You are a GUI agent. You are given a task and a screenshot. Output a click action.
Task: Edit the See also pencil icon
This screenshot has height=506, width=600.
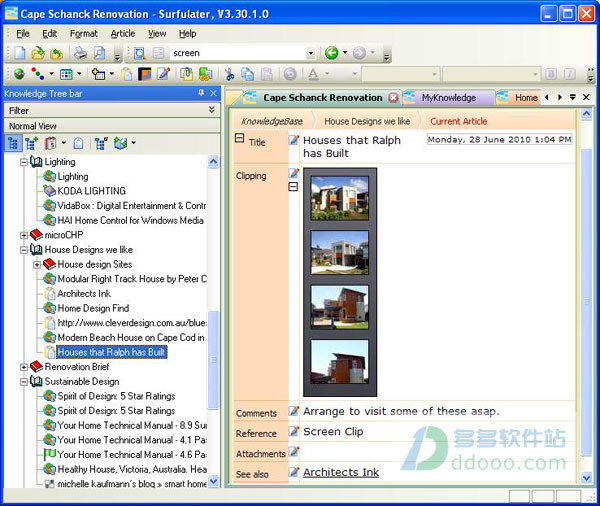coord(293,472)
